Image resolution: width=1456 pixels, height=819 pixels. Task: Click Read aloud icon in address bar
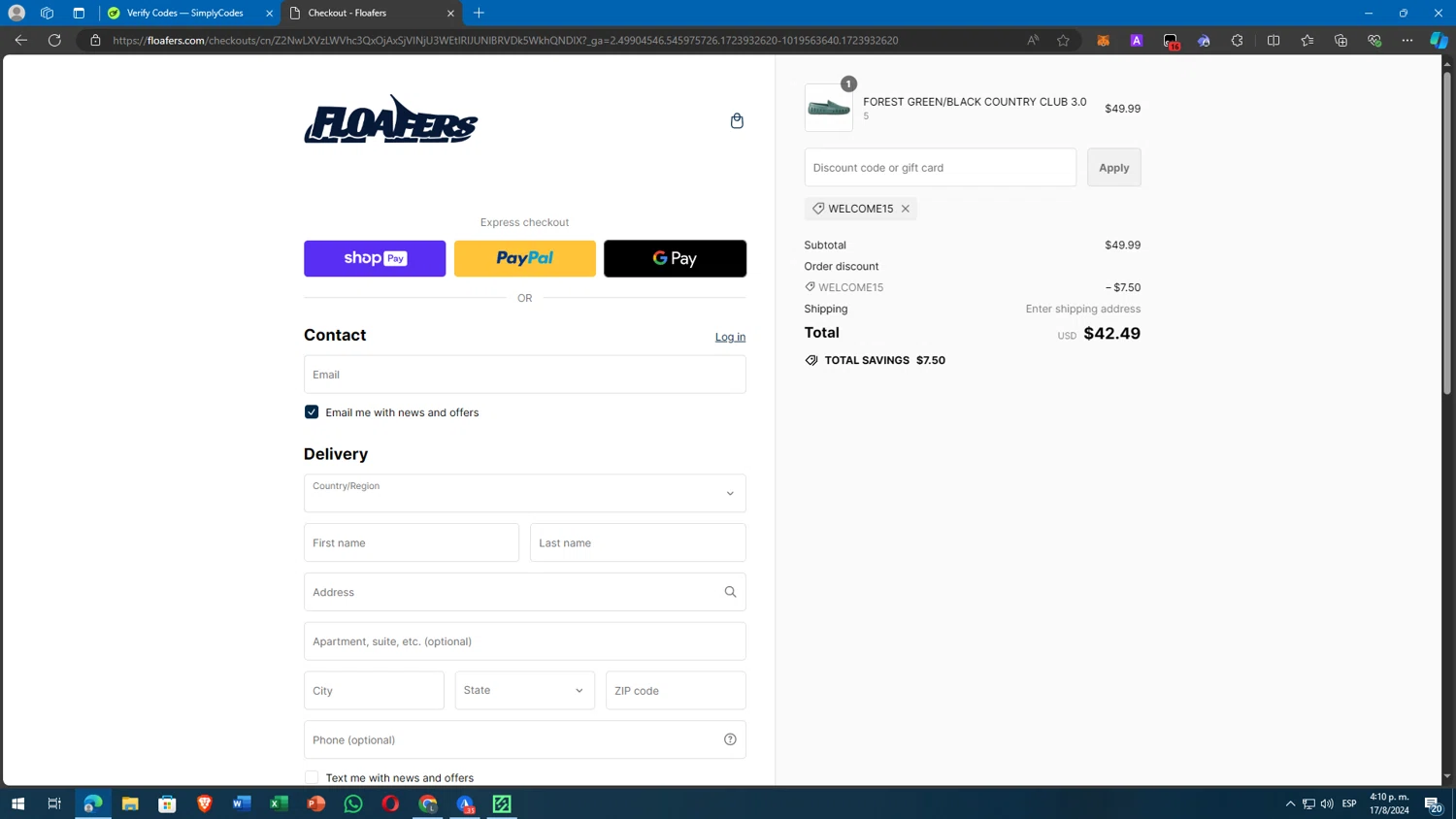coord(1032,41)
